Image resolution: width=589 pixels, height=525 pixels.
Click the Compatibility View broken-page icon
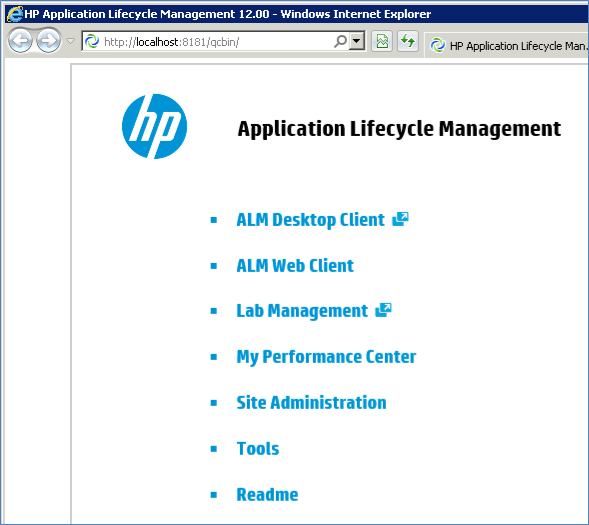[382, 41]
